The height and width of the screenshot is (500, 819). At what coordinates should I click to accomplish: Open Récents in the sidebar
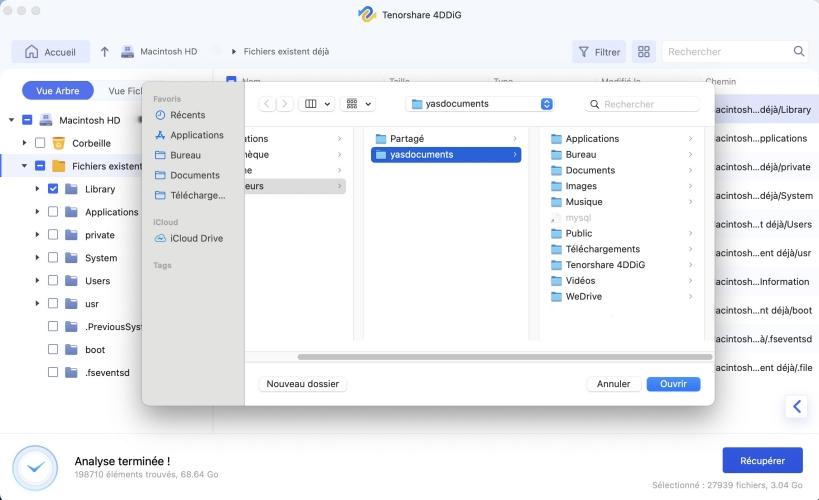(187, 115)
